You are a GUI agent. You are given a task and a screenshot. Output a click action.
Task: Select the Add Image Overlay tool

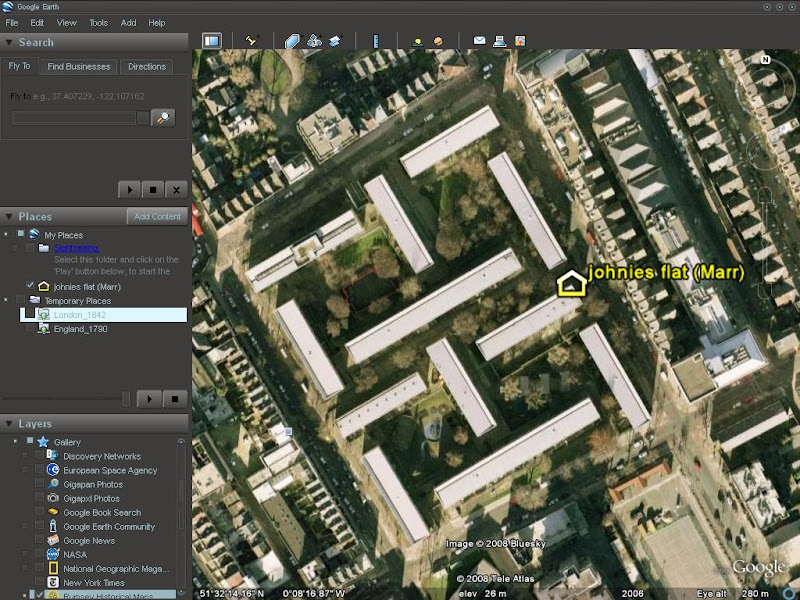tap(335, 41)
